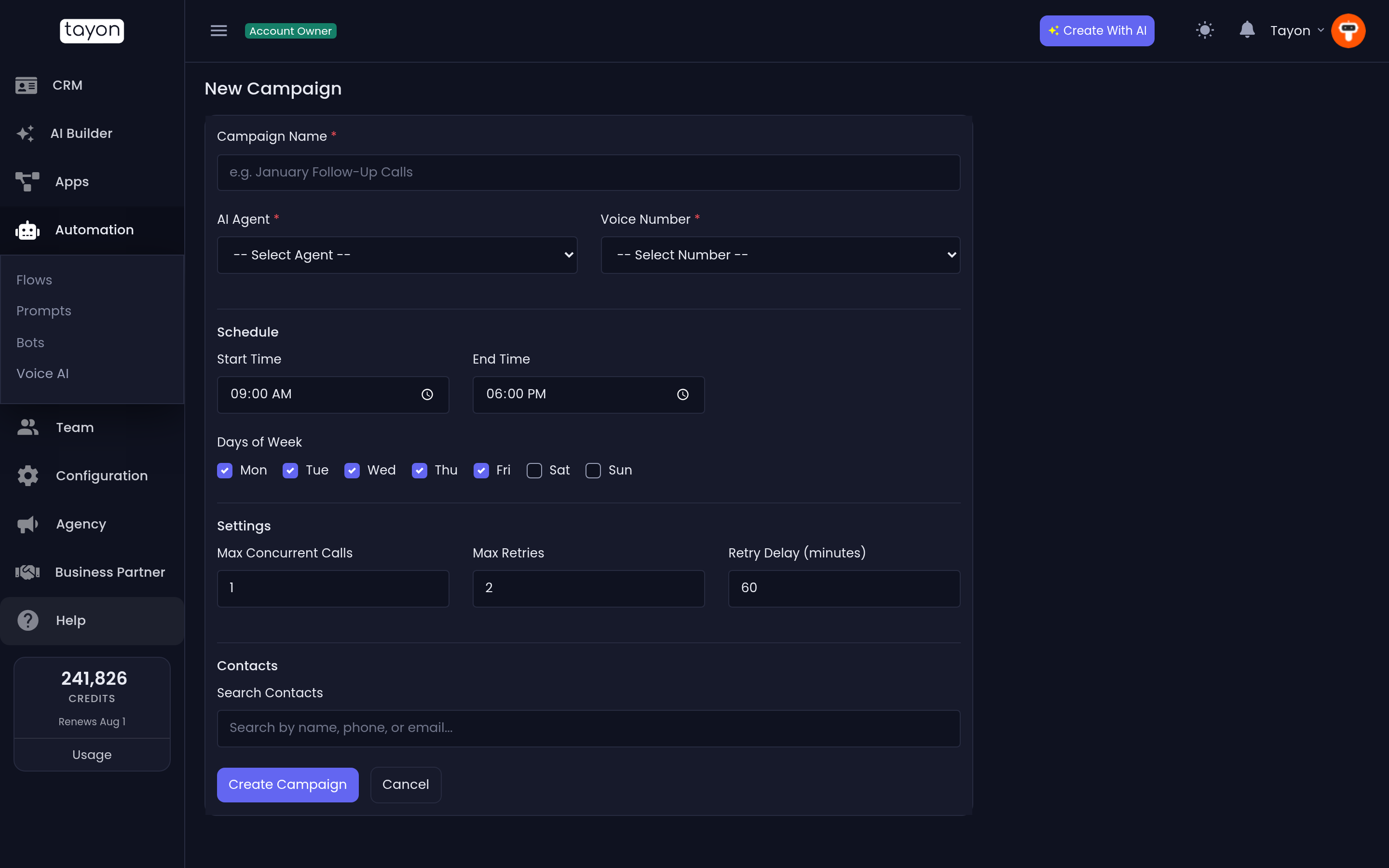Open notifications bell
This screenshot has width=1389, height=868.
[1247, 30]
